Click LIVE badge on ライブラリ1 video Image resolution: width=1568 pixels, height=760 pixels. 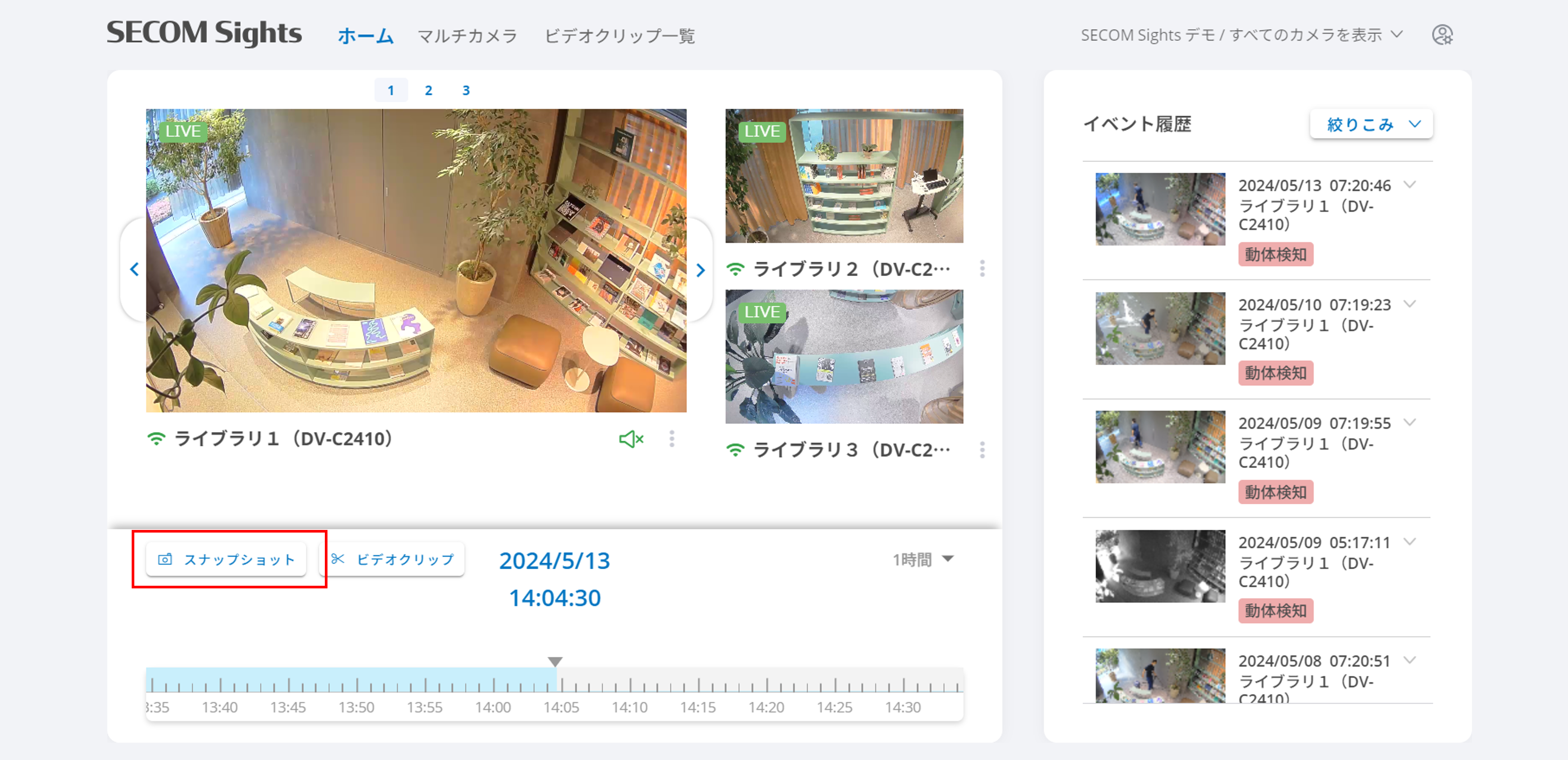(x=183, y=131)
